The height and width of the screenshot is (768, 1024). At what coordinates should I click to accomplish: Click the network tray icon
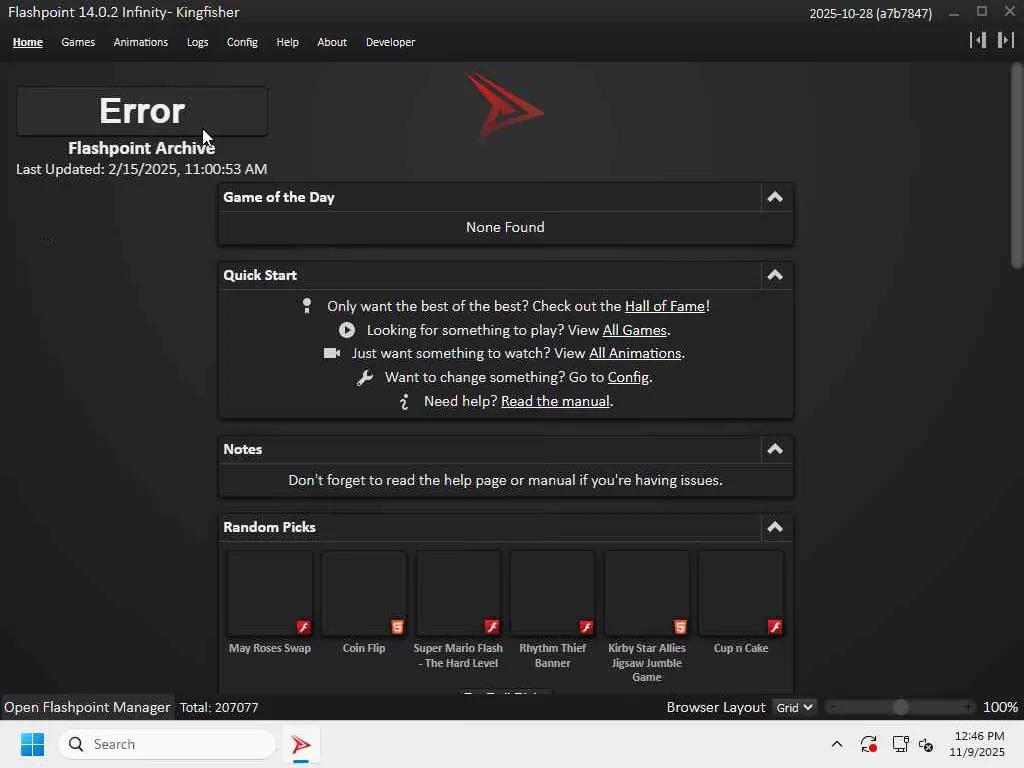[900, 744]
